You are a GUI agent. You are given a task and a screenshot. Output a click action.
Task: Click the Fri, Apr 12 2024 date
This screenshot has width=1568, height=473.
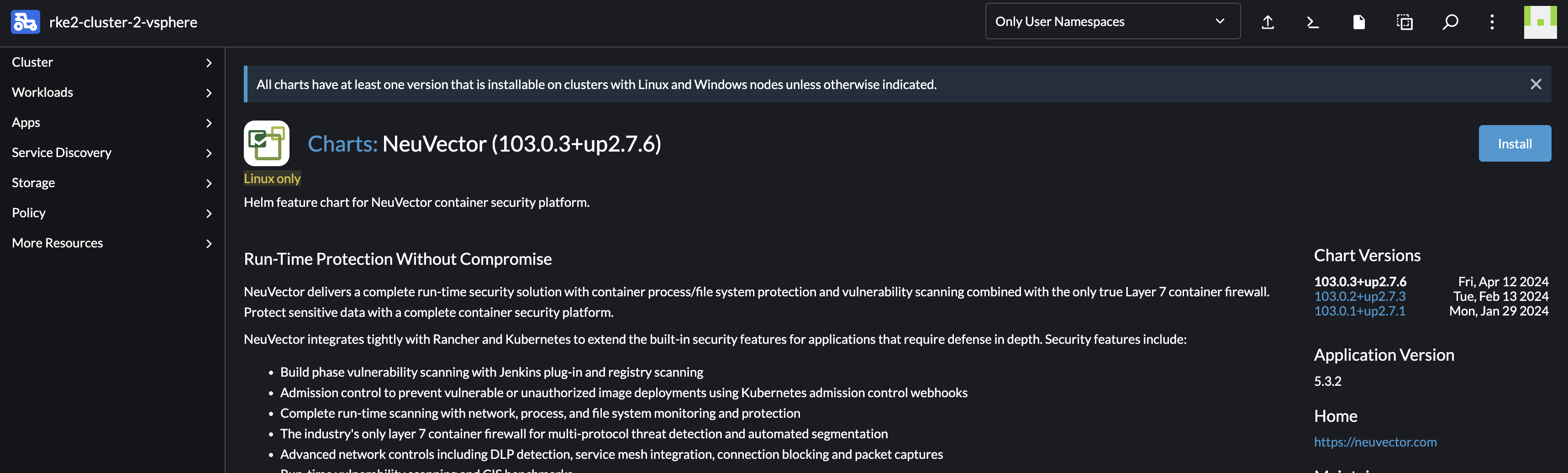pyautogui.click(x=1503, y=281)
